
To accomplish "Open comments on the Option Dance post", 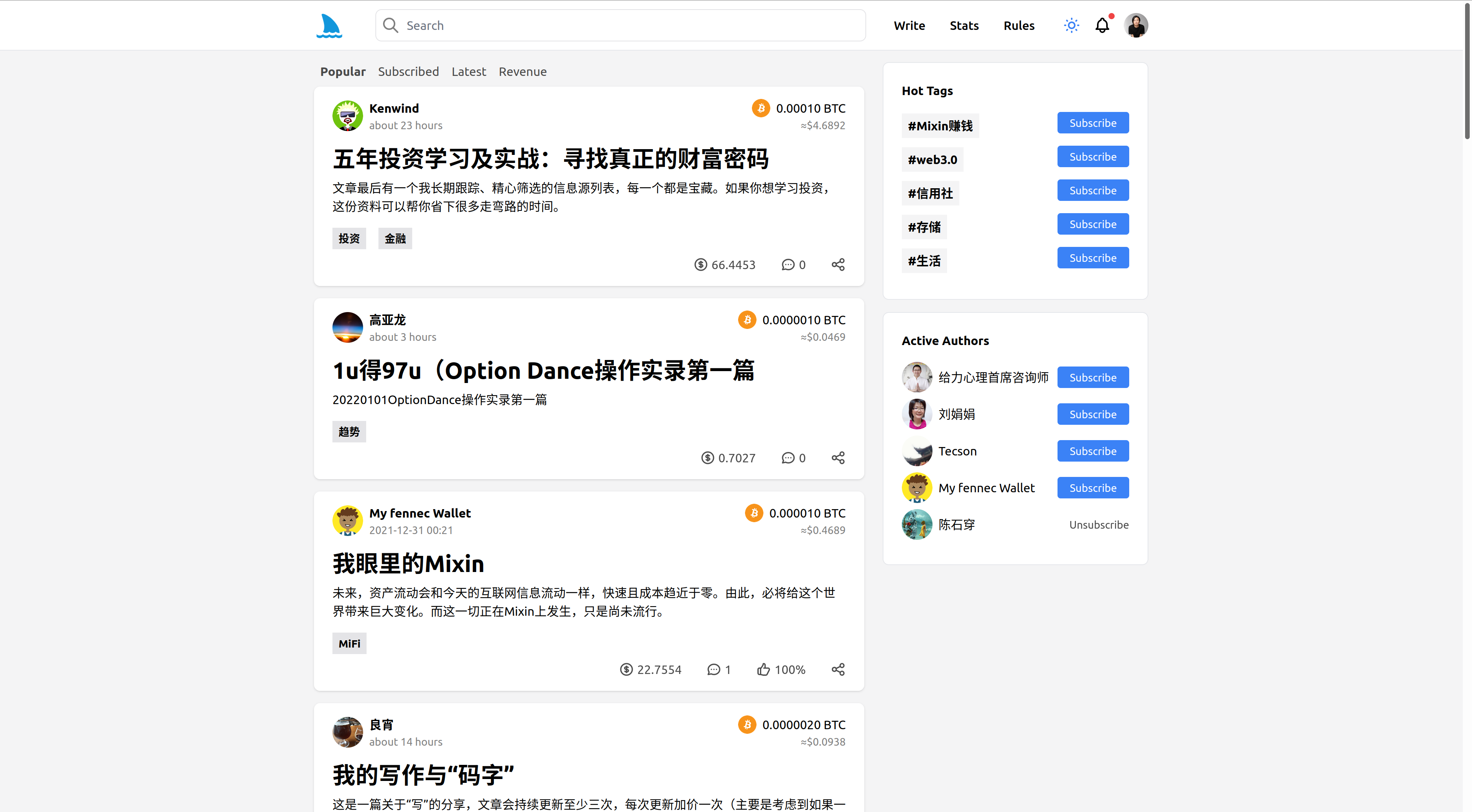I will [x=788, y=458].
